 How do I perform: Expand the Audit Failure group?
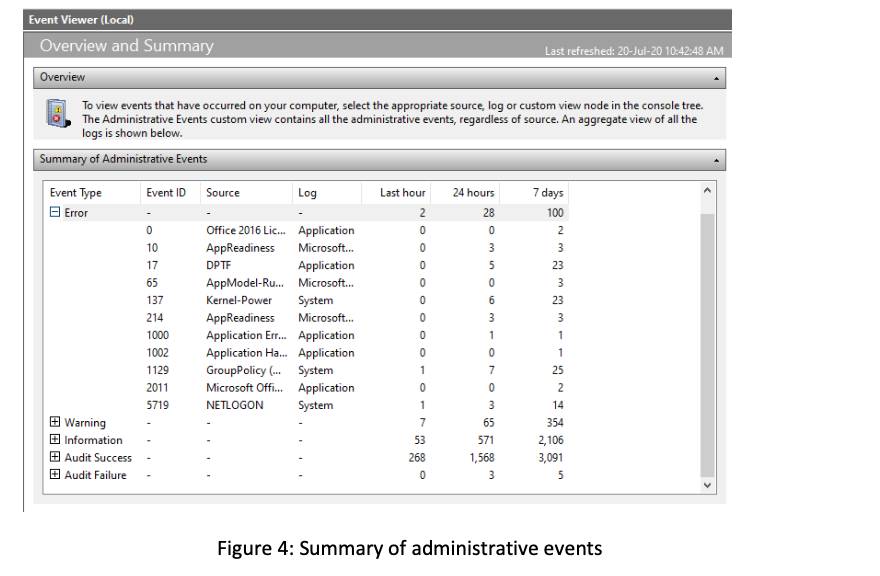click(x=55, y=474)
